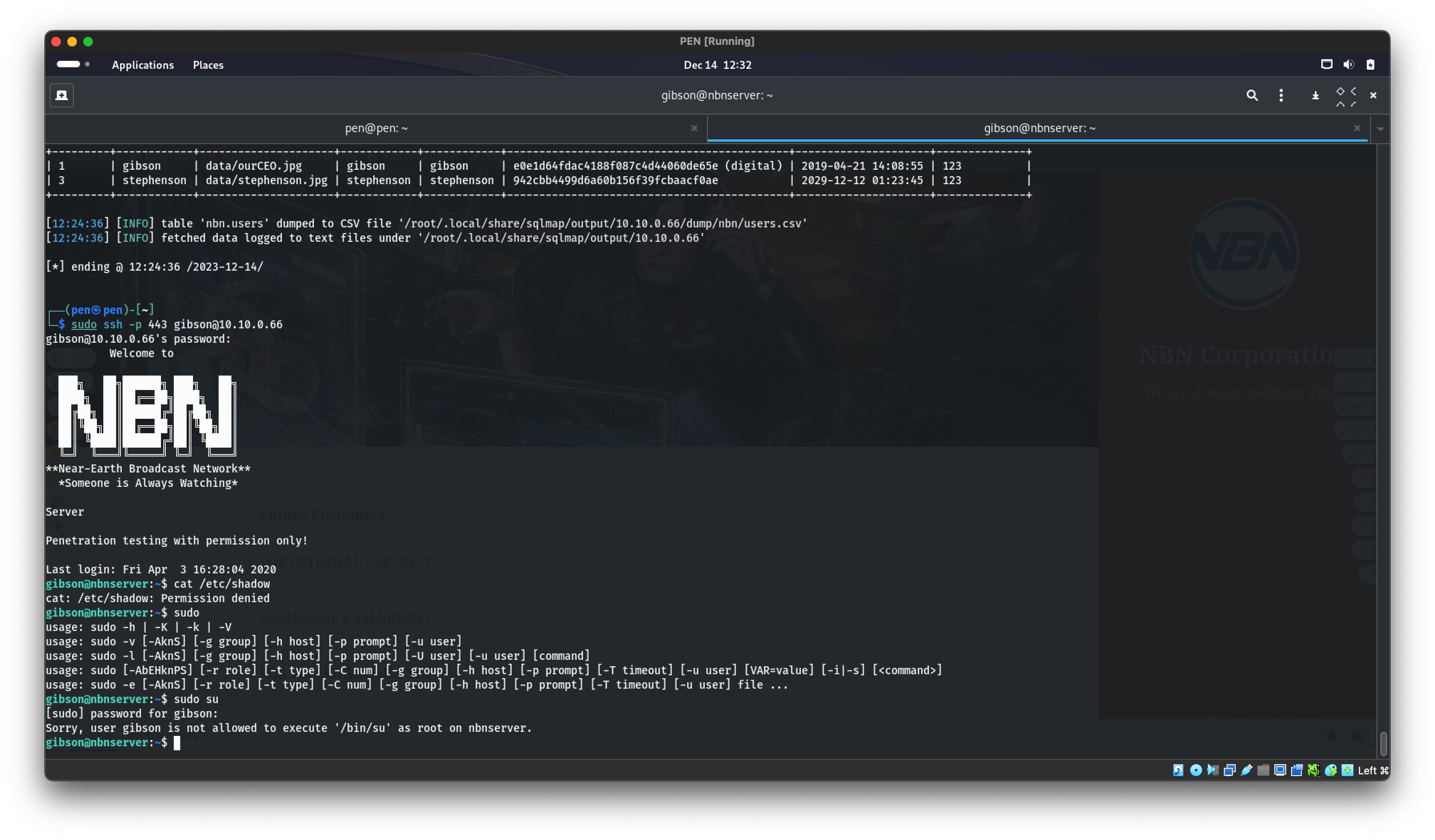The width and height of the screenshot is (1435, 840).
Task: Click "gibson@10.10.0.66's password:" line
Action: (x=139, y=339)
